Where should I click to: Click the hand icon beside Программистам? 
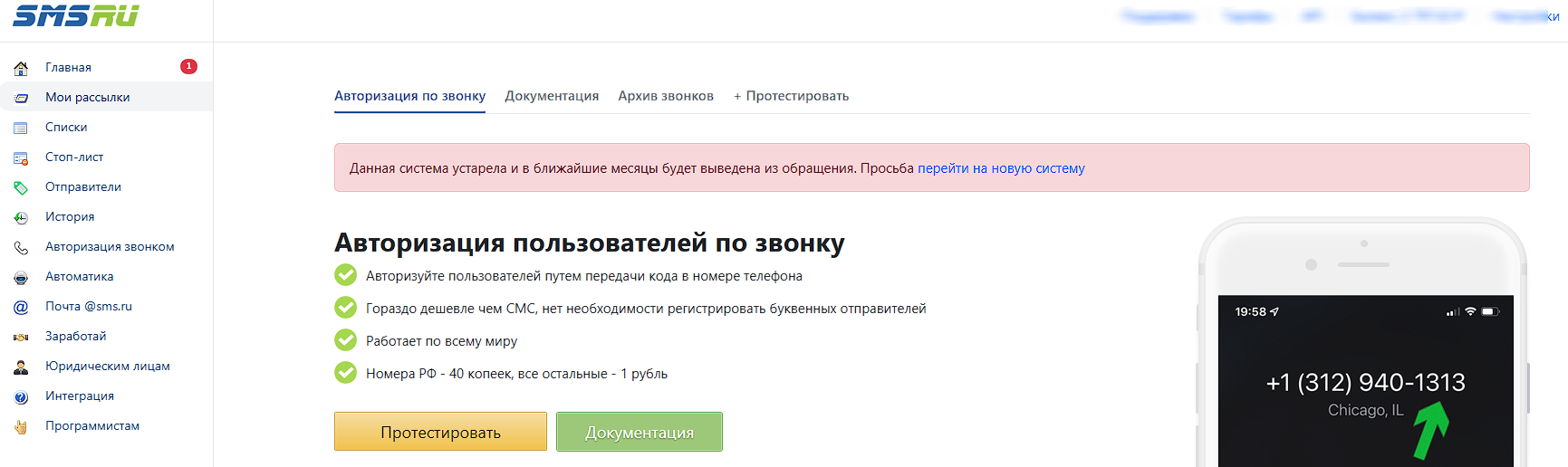[21, 426]
